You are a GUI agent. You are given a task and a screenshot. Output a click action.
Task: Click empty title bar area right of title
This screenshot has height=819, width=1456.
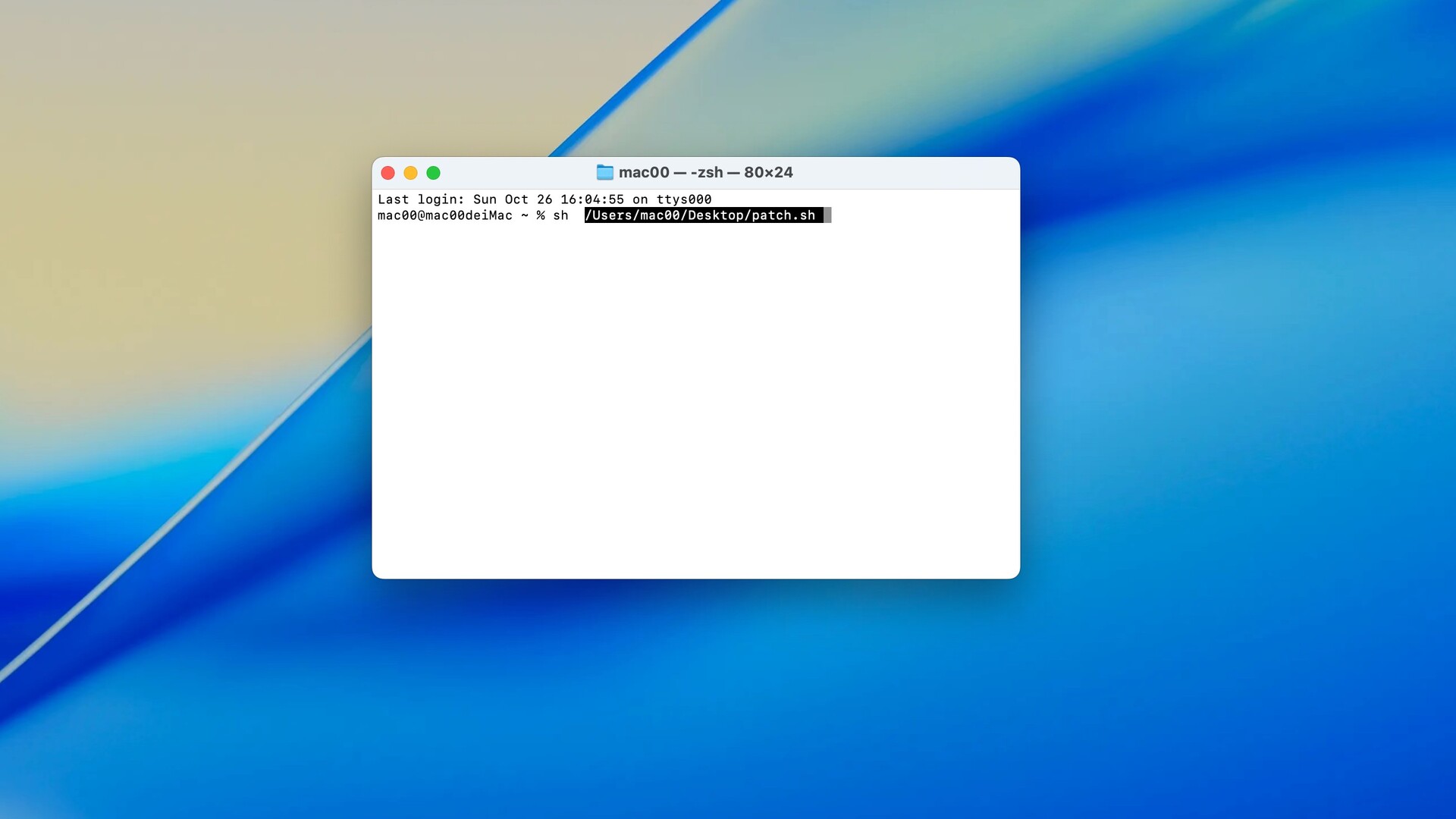point(910,172)
